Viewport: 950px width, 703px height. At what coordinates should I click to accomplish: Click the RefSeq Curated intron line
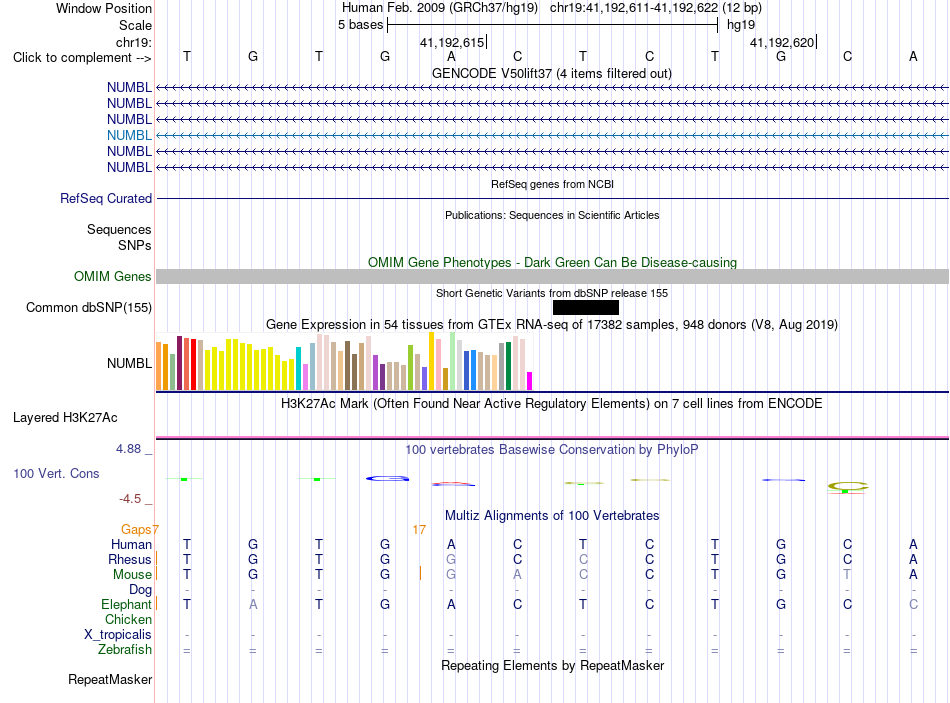point(552,198)
